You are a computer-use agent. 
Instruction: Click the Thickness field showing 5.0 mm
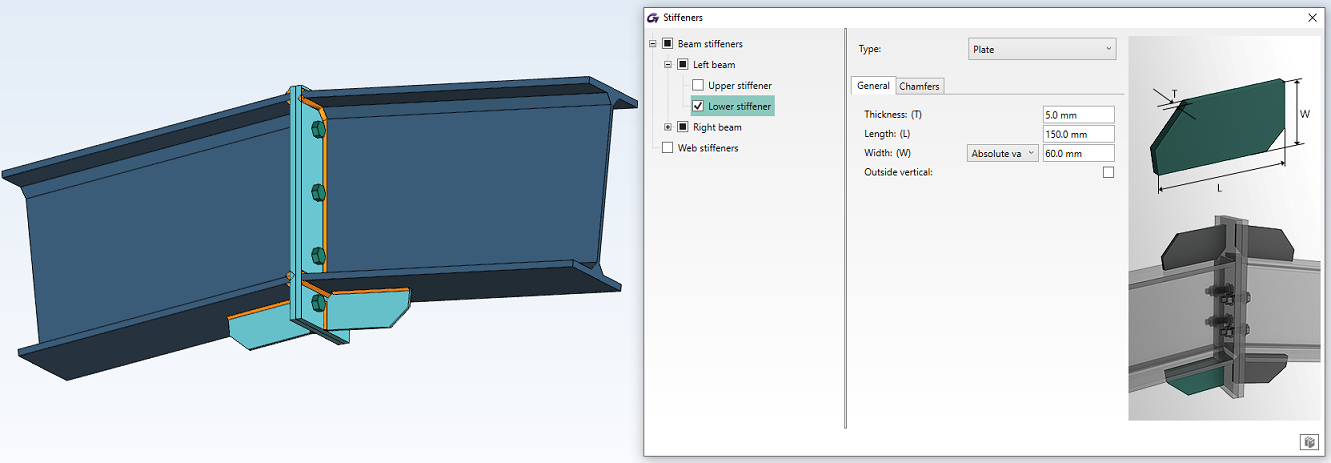(1078, 115)
